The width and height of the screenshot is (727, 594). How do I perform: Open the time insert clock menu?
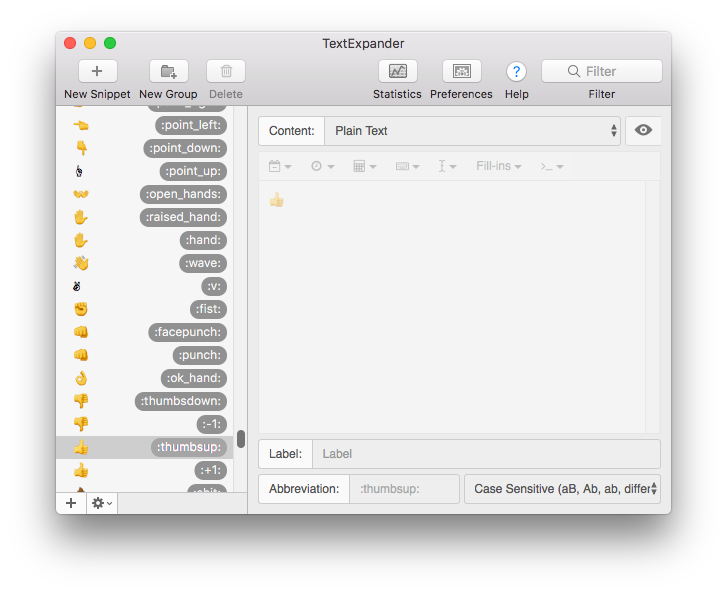point(322,166)
